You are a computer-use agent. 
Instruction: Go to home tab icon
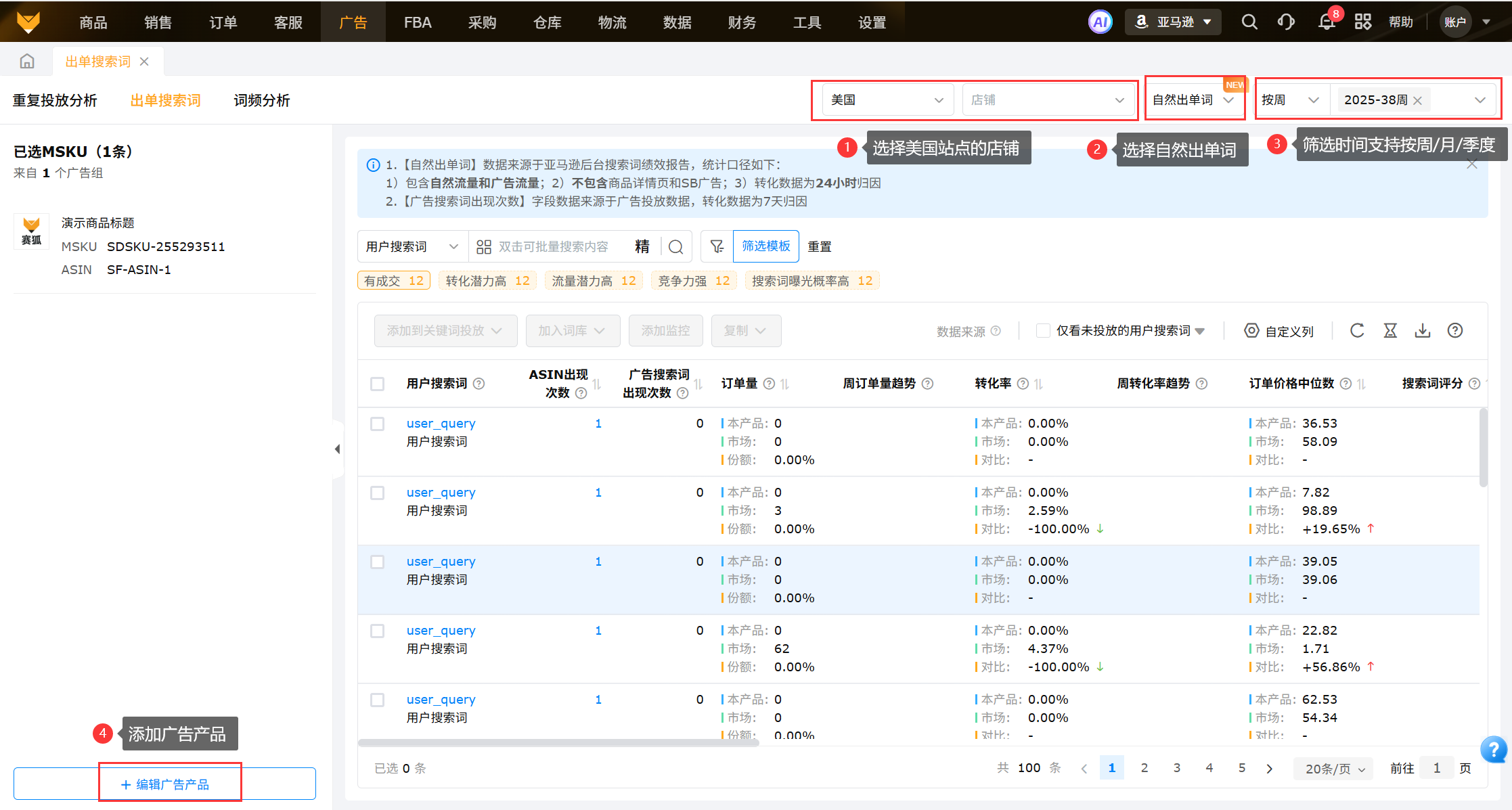[x=27, y=62]
